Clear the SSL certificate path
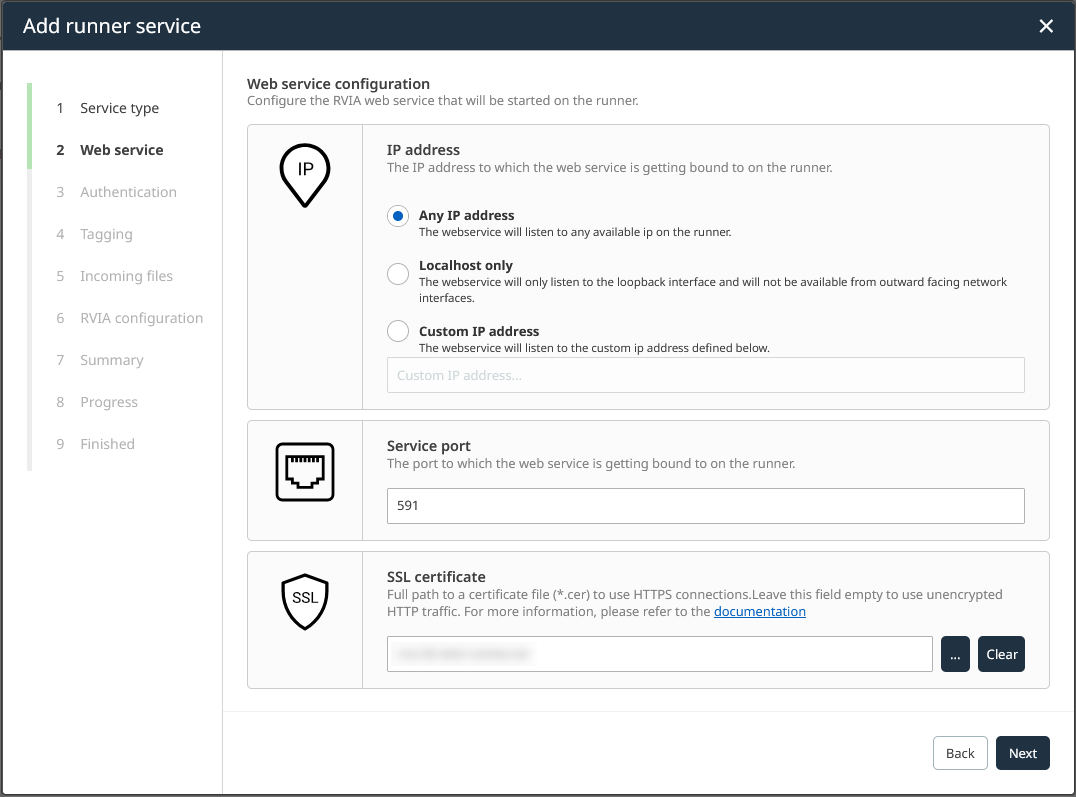Viewport: 1076px width, 797px height. [x=1001, y=654]
